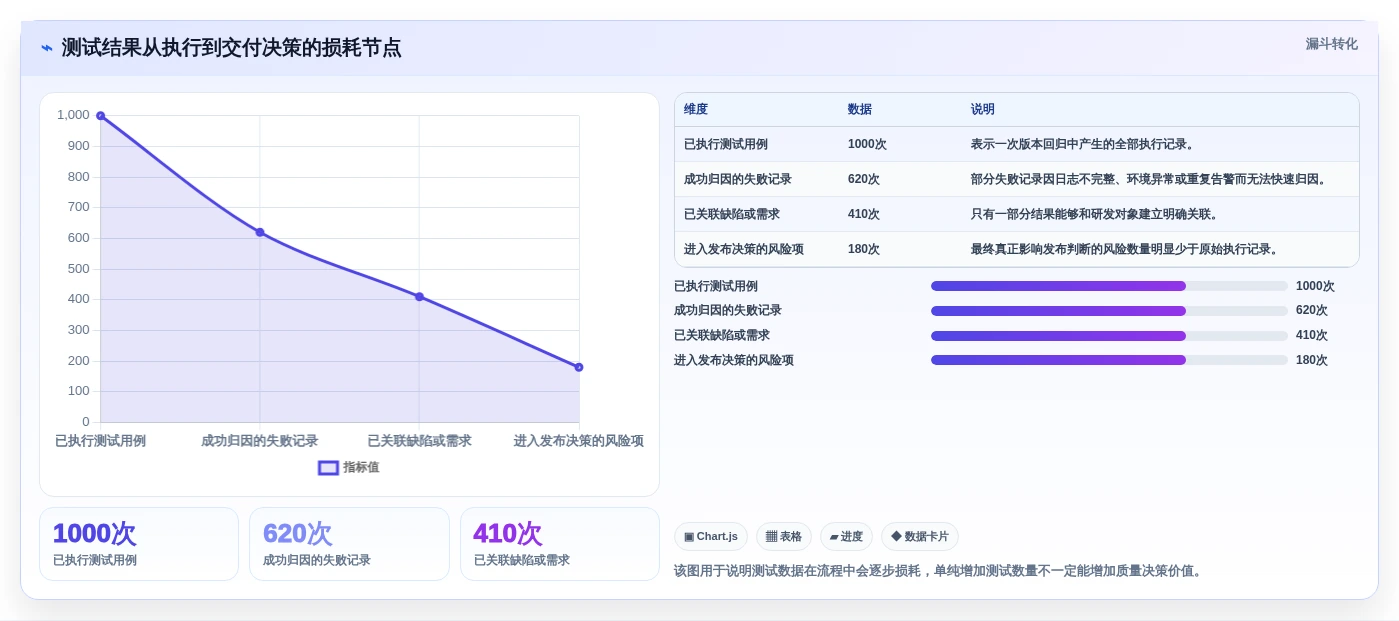The height and width of the screenshot is (621, 1399).
Task: Click the footer note starting 该图用于说明
Action: pos(940,571)
